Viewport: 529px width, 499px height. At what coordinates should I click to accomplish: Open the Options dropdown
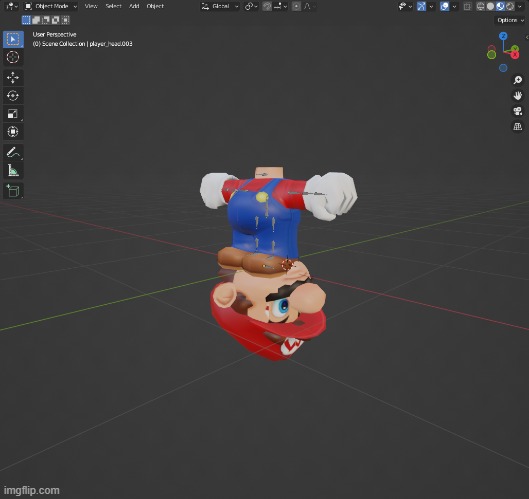[510, 20]
